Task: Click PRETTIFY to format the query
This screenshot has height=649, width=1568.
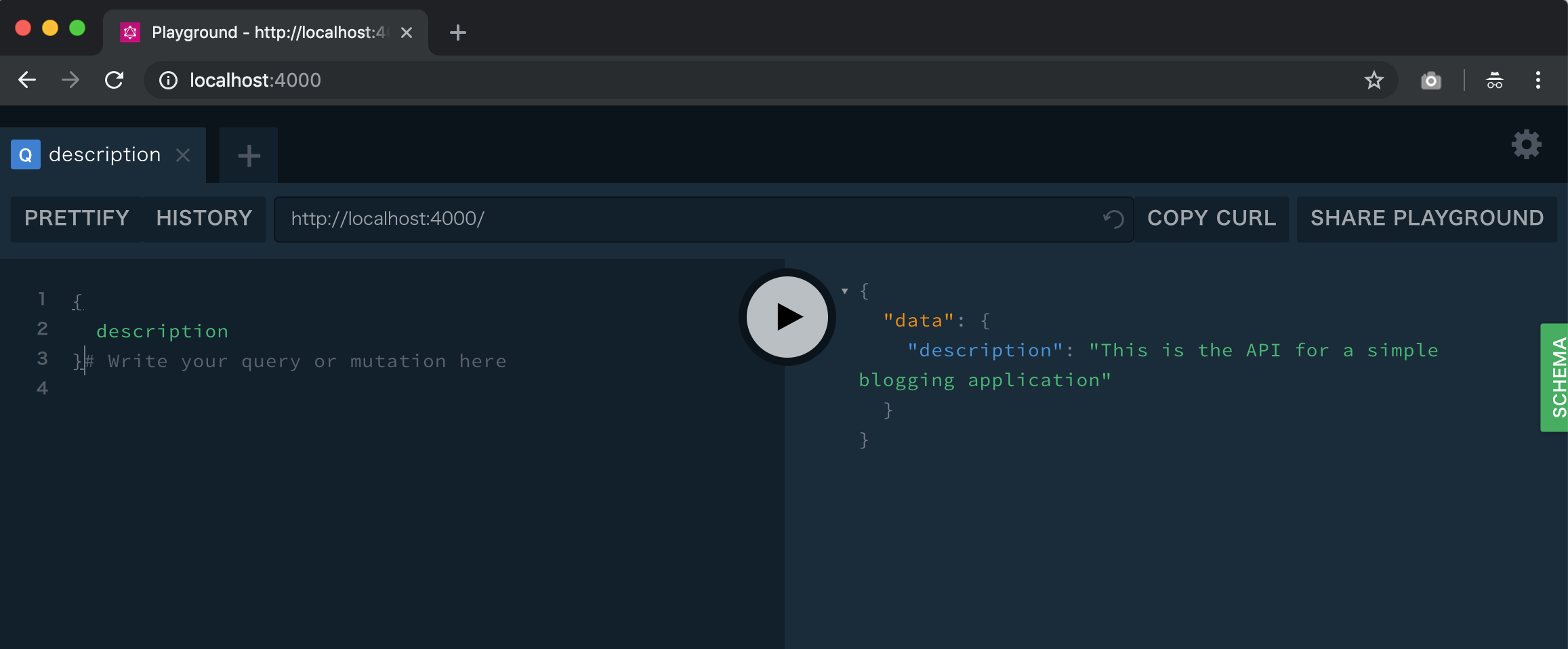Action: 77,218
